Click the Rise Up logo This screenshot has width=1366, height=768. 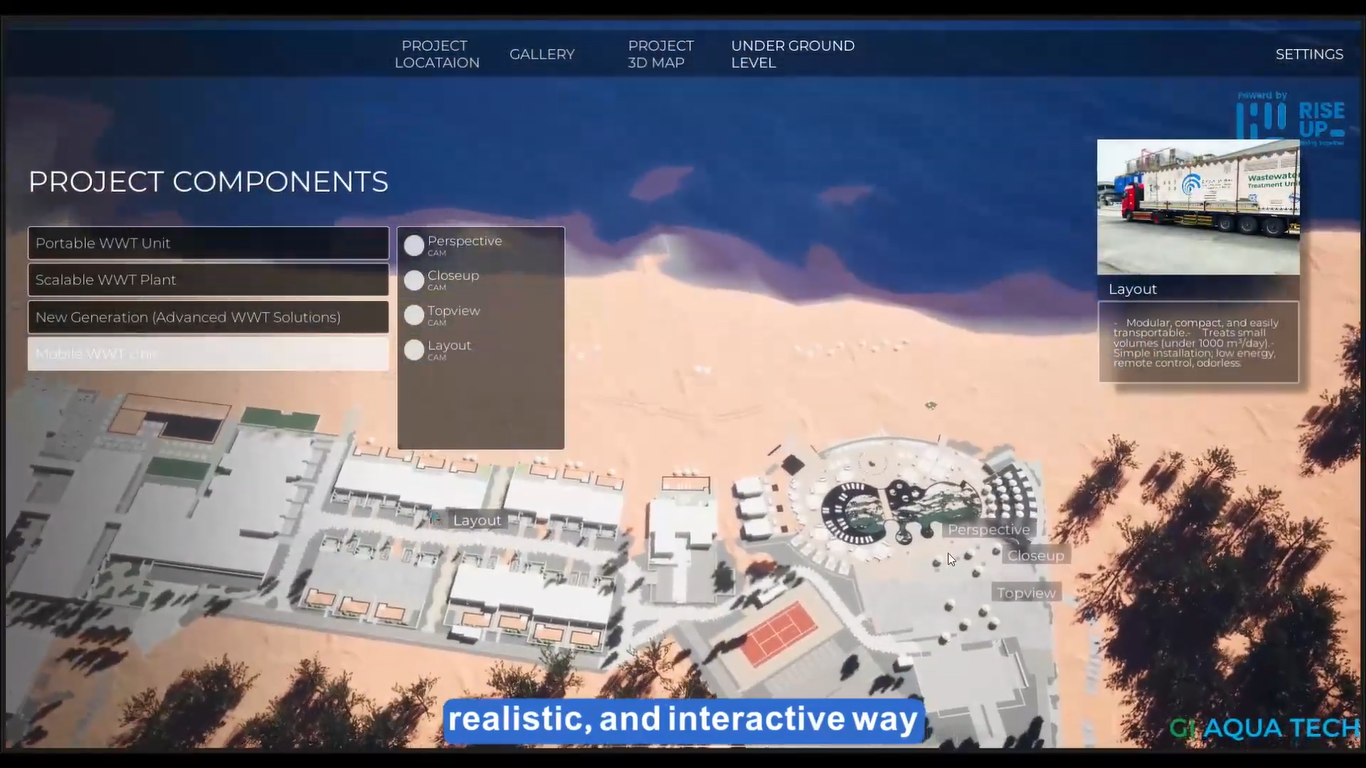point(1291,119)
